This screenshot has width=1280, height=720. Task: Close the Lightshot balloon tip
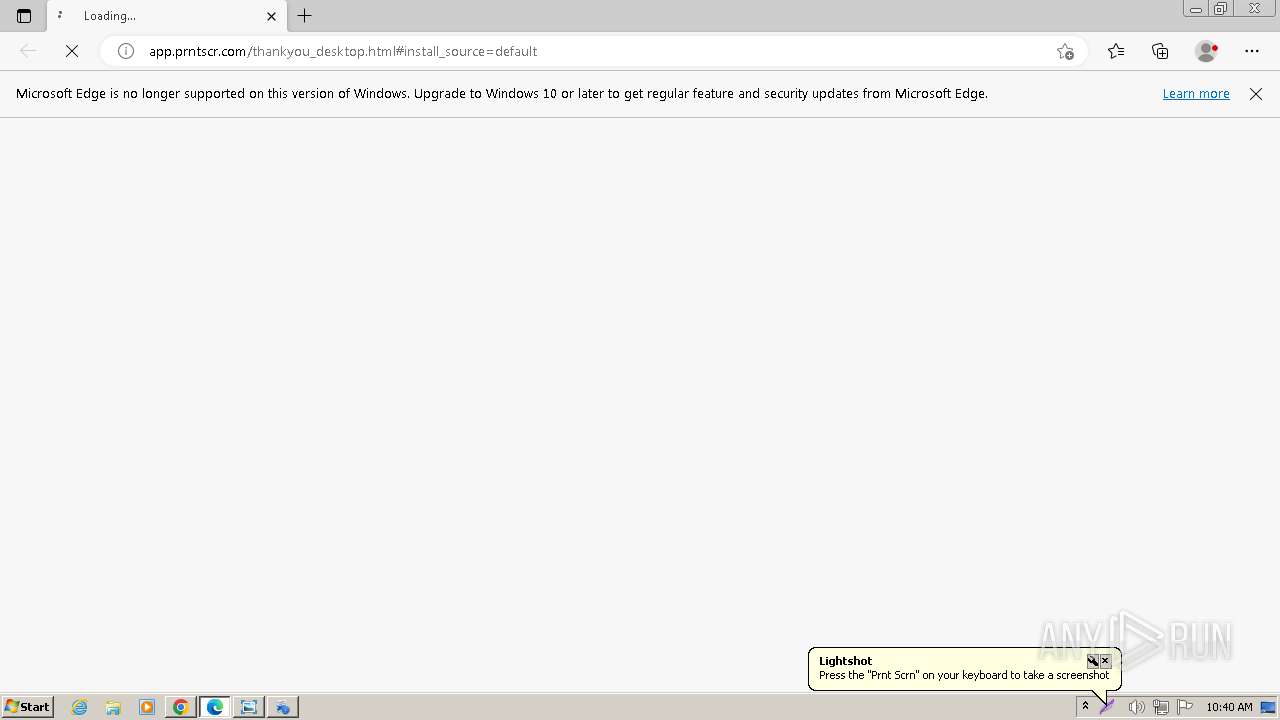pyautogui.click(x=1105, y=661)
